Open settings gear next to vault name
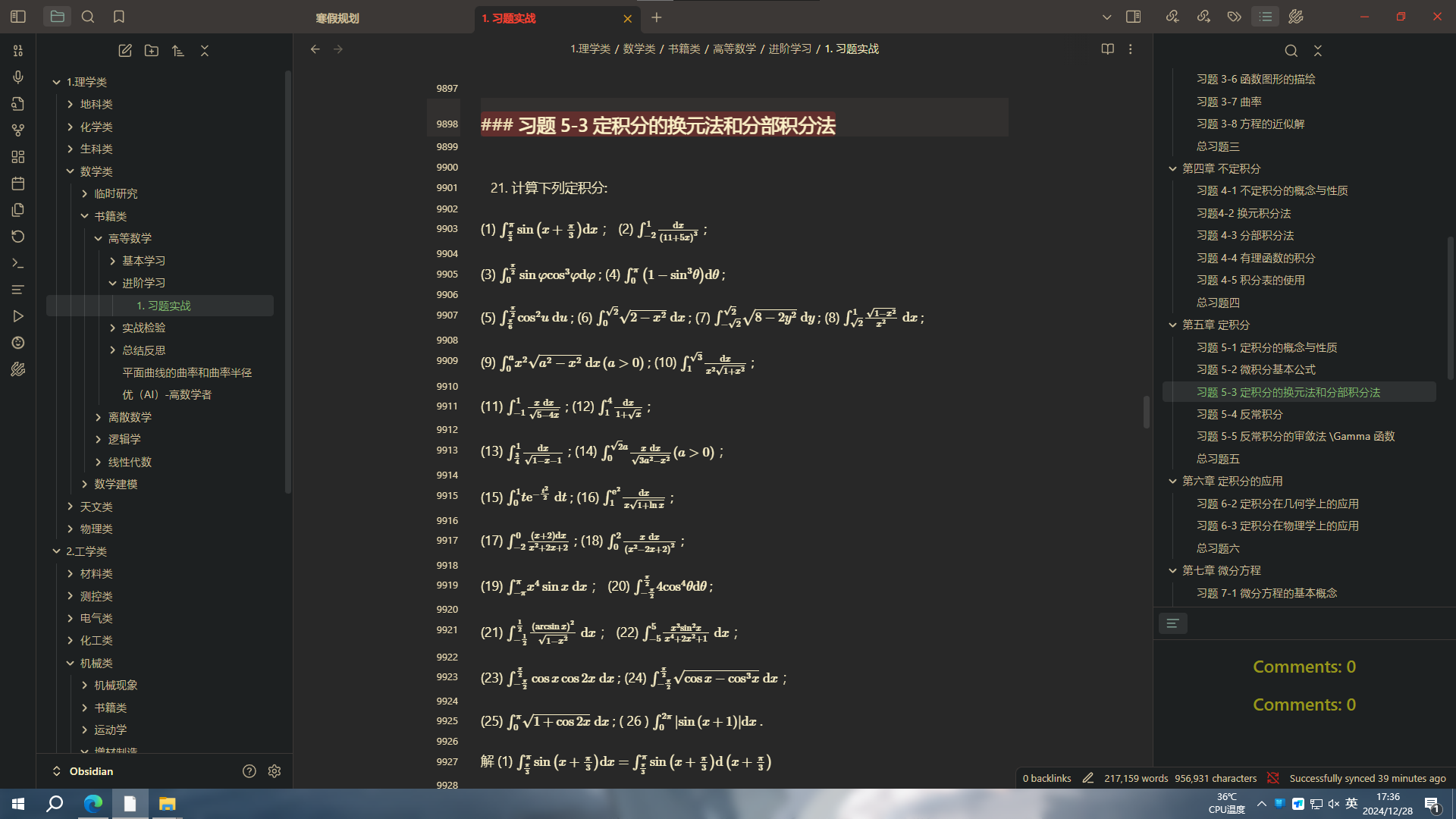1456x819 pixels. tap(275, 771)
